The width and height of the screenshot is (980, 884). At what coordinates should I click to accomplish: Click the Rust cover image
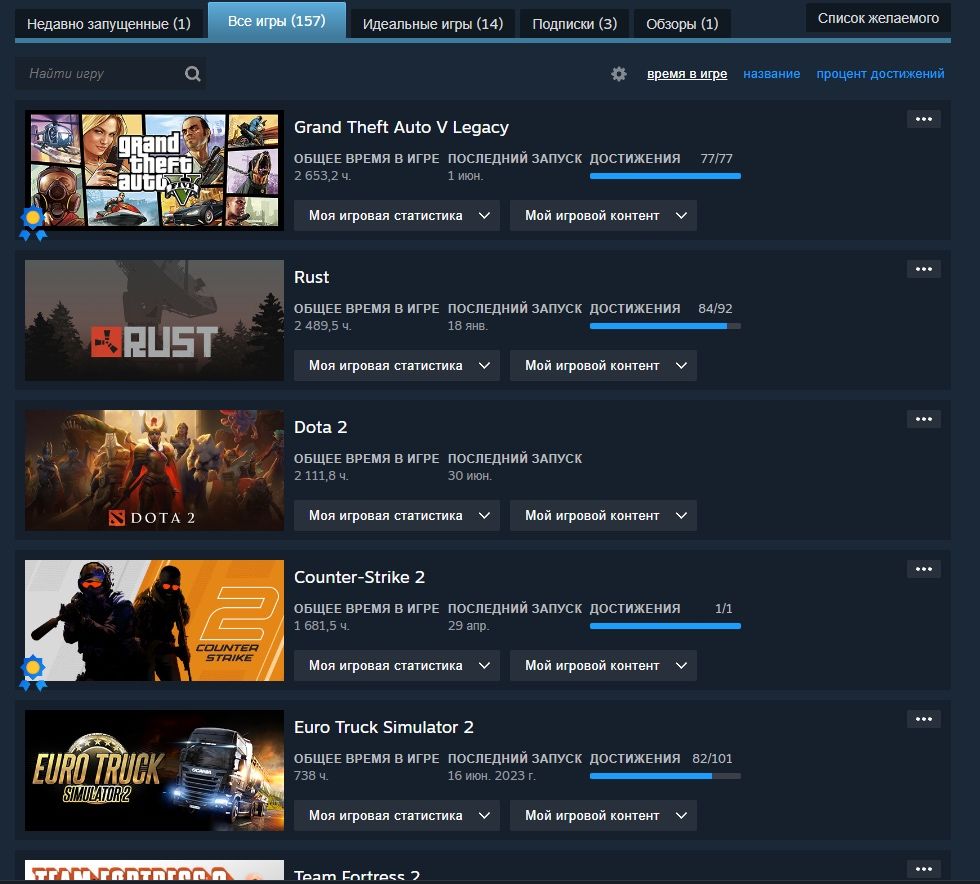pos(154,320)
